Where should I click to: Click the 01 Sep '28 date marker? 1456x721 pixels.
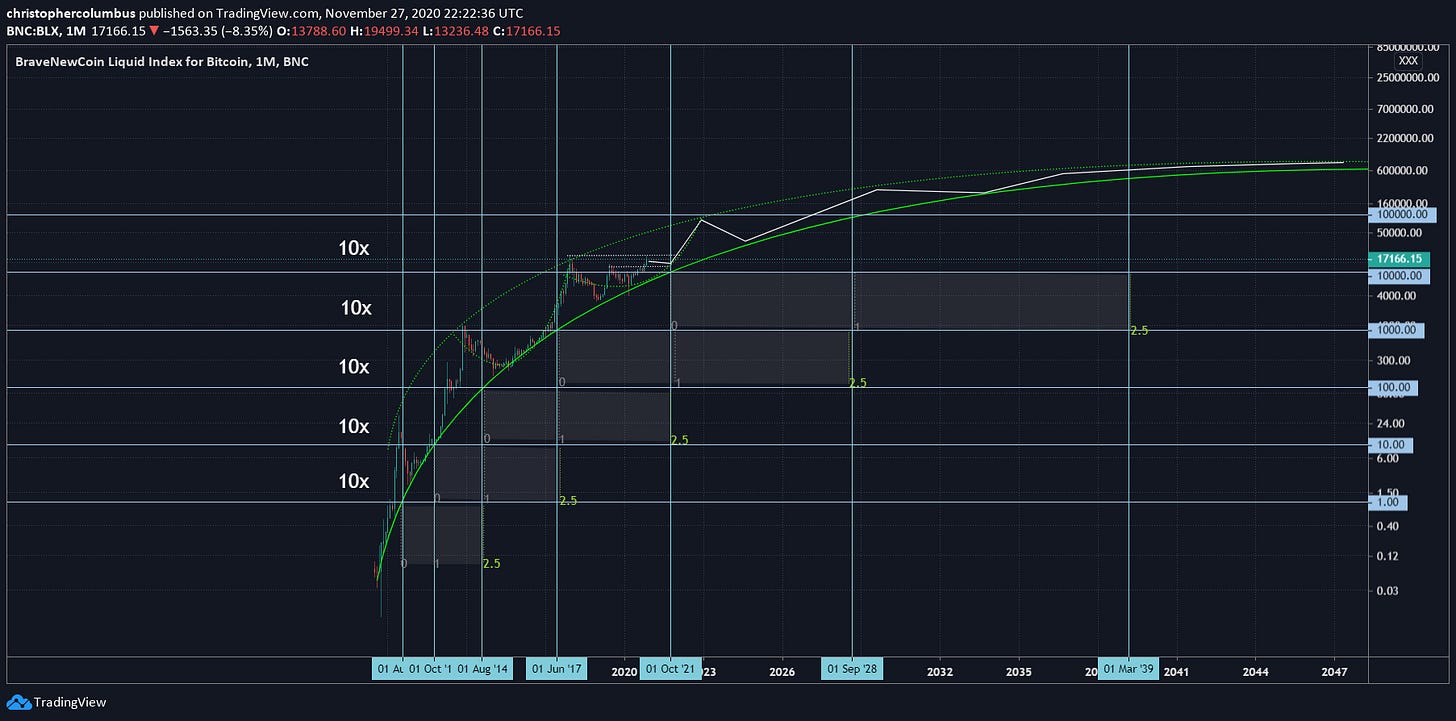[x=853, y=668]
